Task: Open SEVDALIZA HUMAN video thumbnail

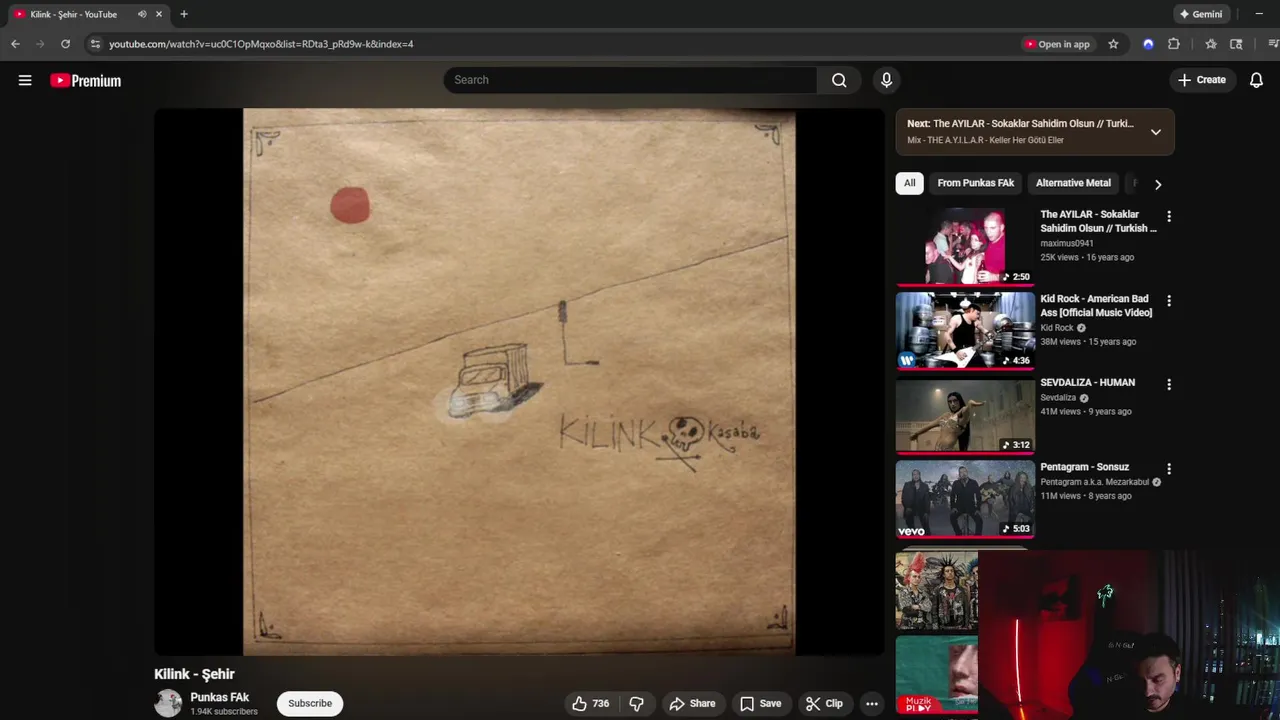Action: tap(965, 414)
